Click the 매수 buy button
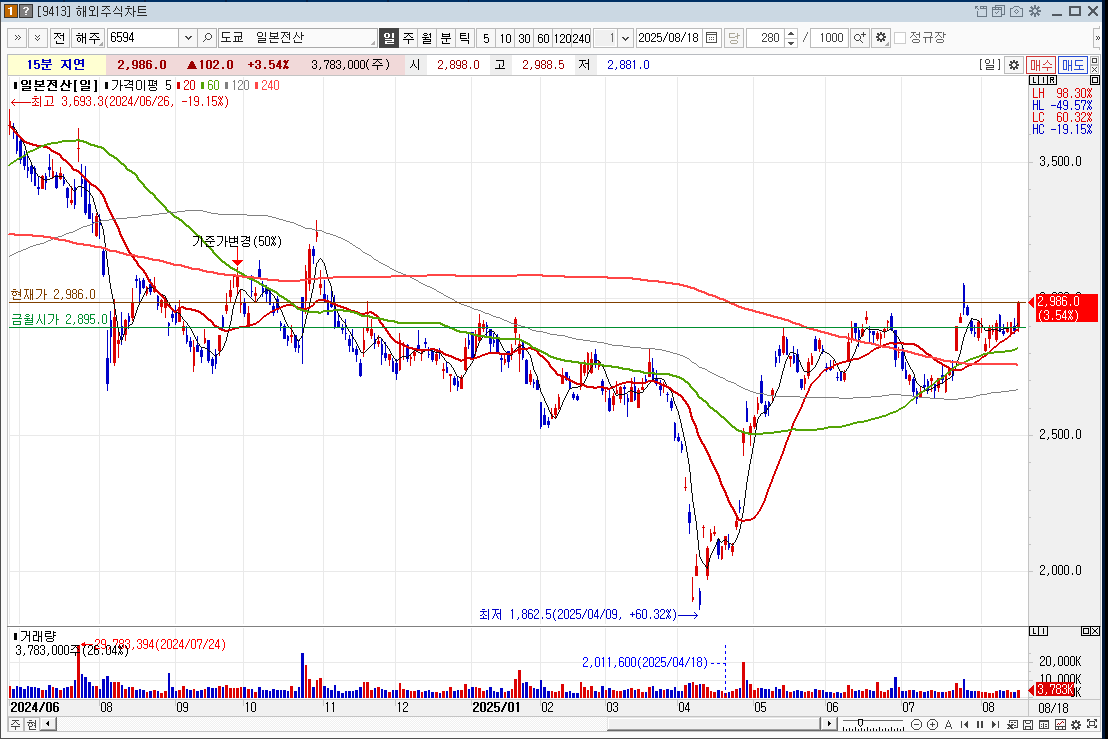Screen dimensions: 1108x739 click(x=1041, y=64)
